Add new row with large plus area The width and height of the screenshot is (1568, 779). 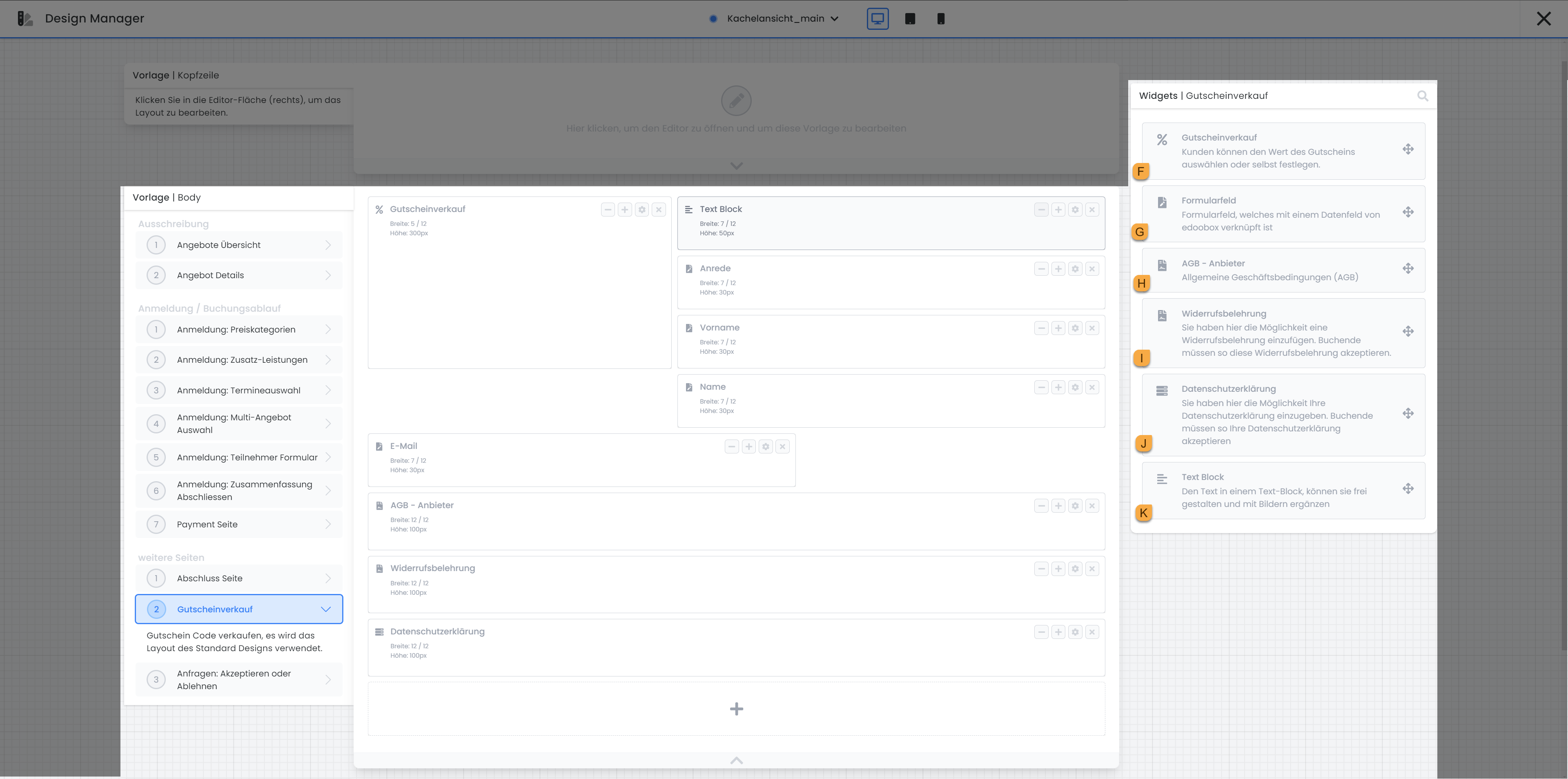pyautogui.click(x=736, y=709)
